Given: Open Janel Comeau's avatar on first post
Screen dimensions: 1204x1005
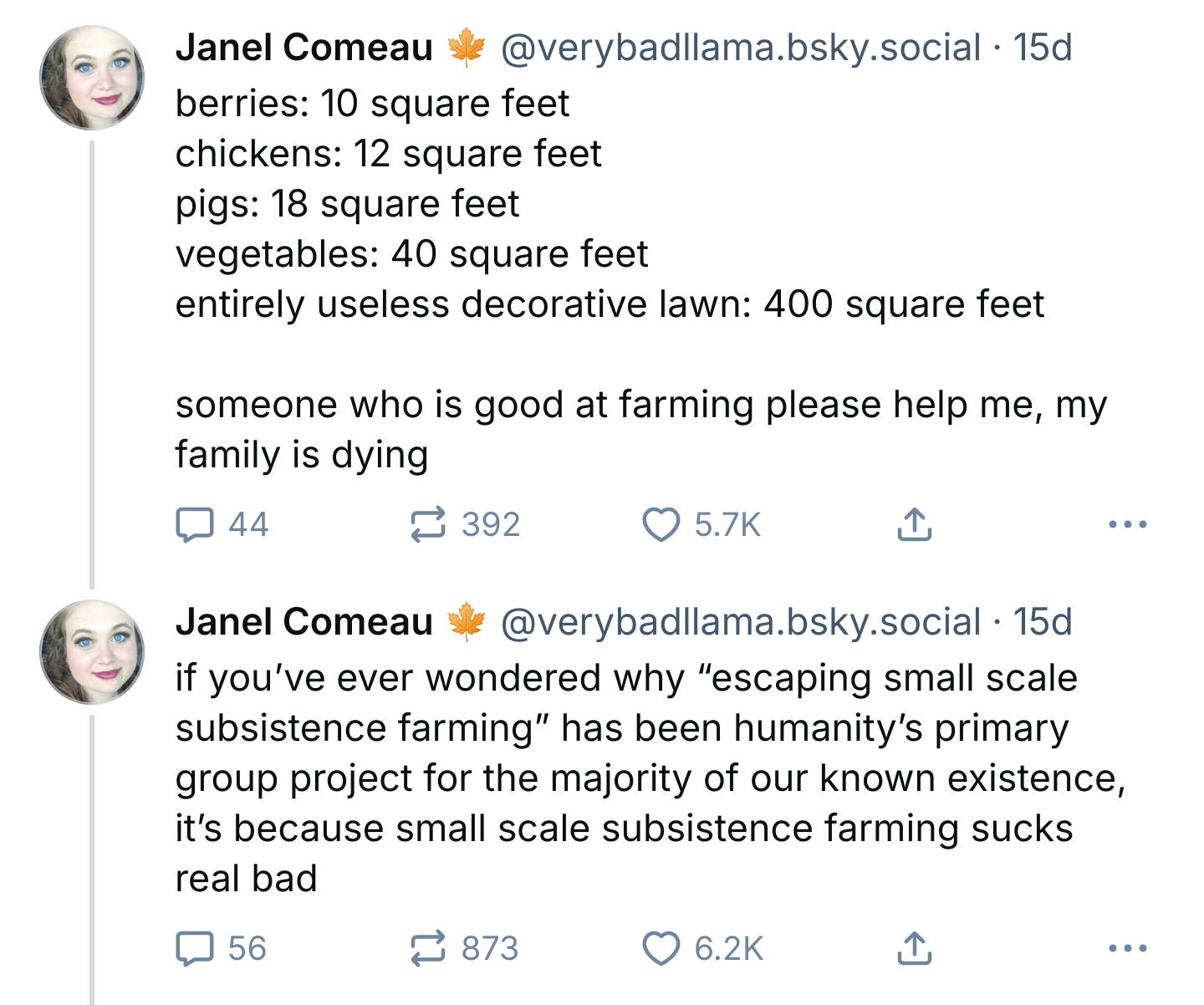Looking at the screenshot, I should click(x=92, y=78).
